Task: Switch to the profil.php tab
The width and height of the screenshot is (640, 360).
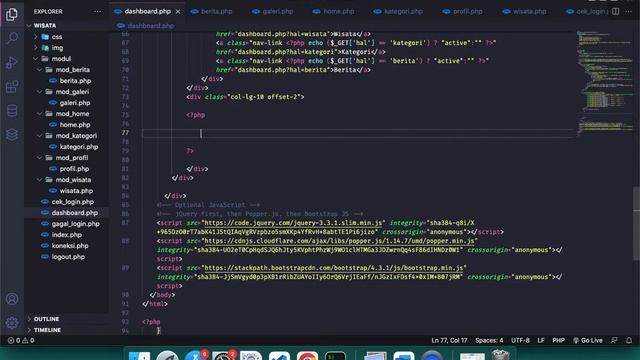Action: [x=463, y=11]
